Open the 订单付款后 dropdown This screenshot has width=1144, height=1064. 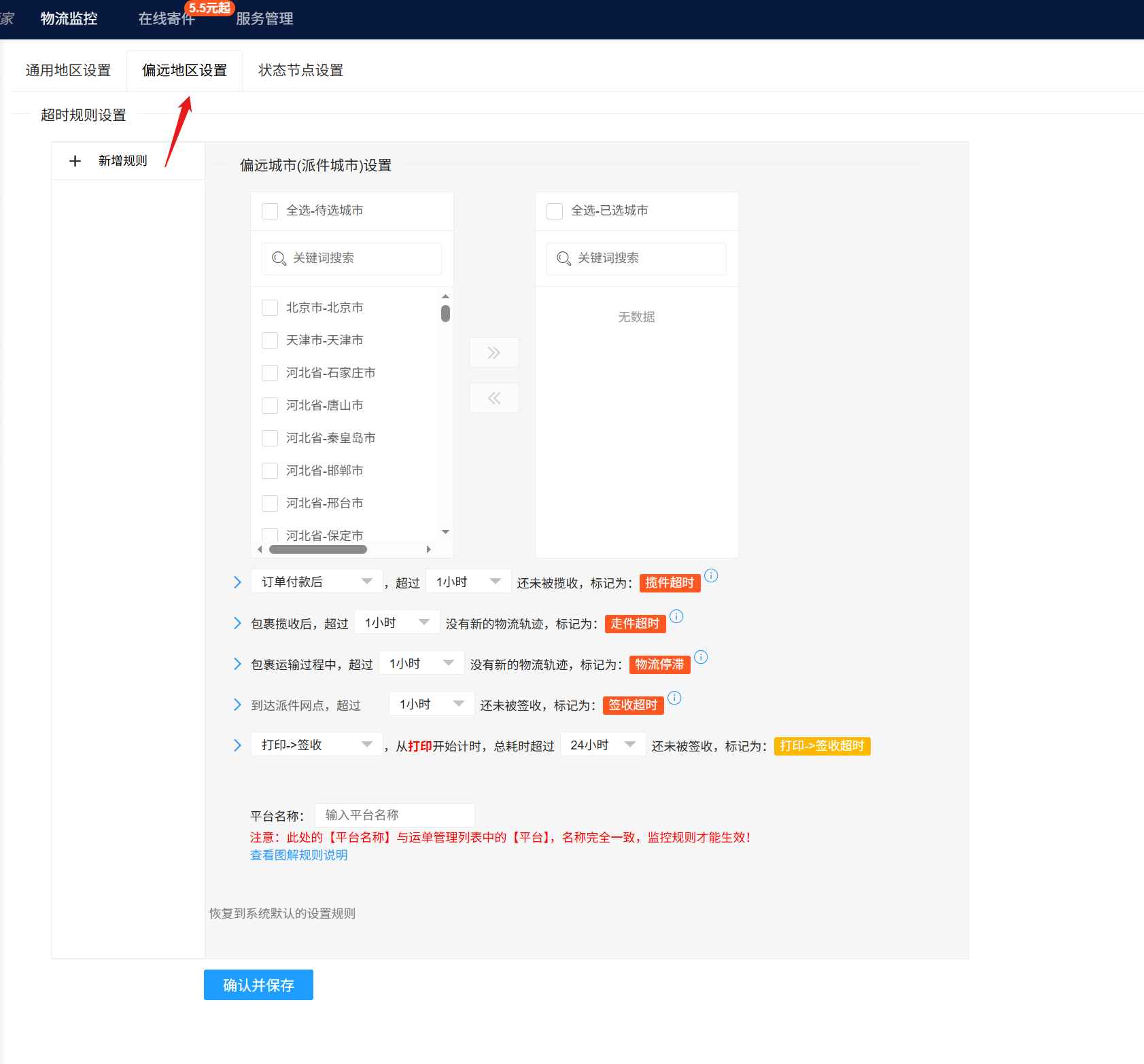pyautogui.click(x=317, y=582)
